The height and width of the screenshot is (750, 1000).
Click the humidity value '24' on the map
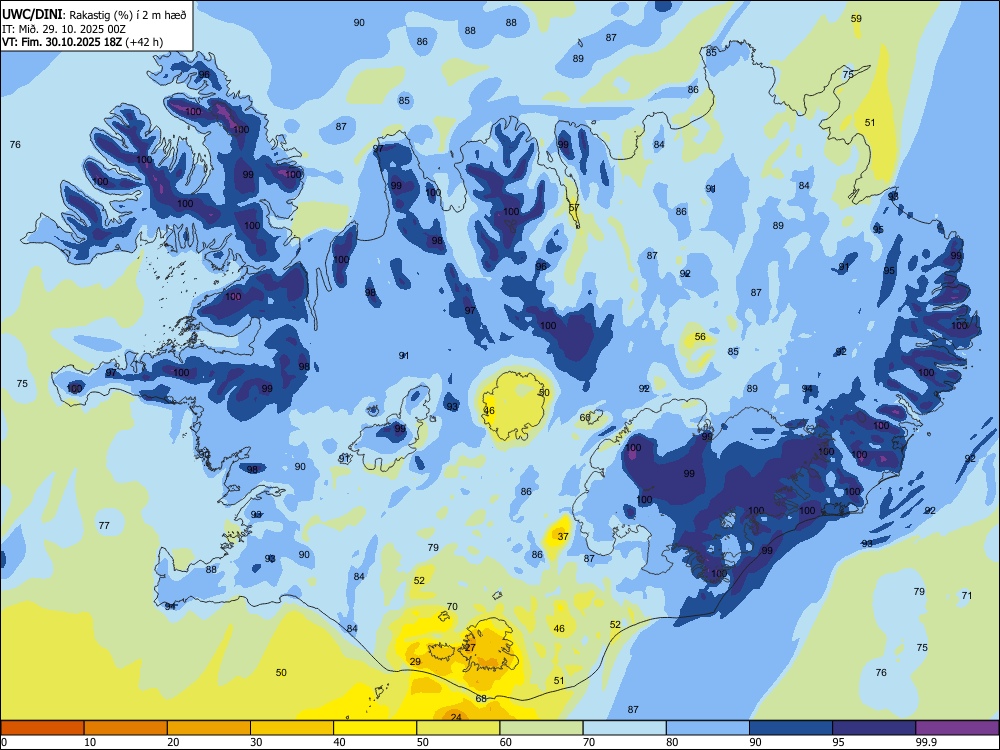point(456,717)
